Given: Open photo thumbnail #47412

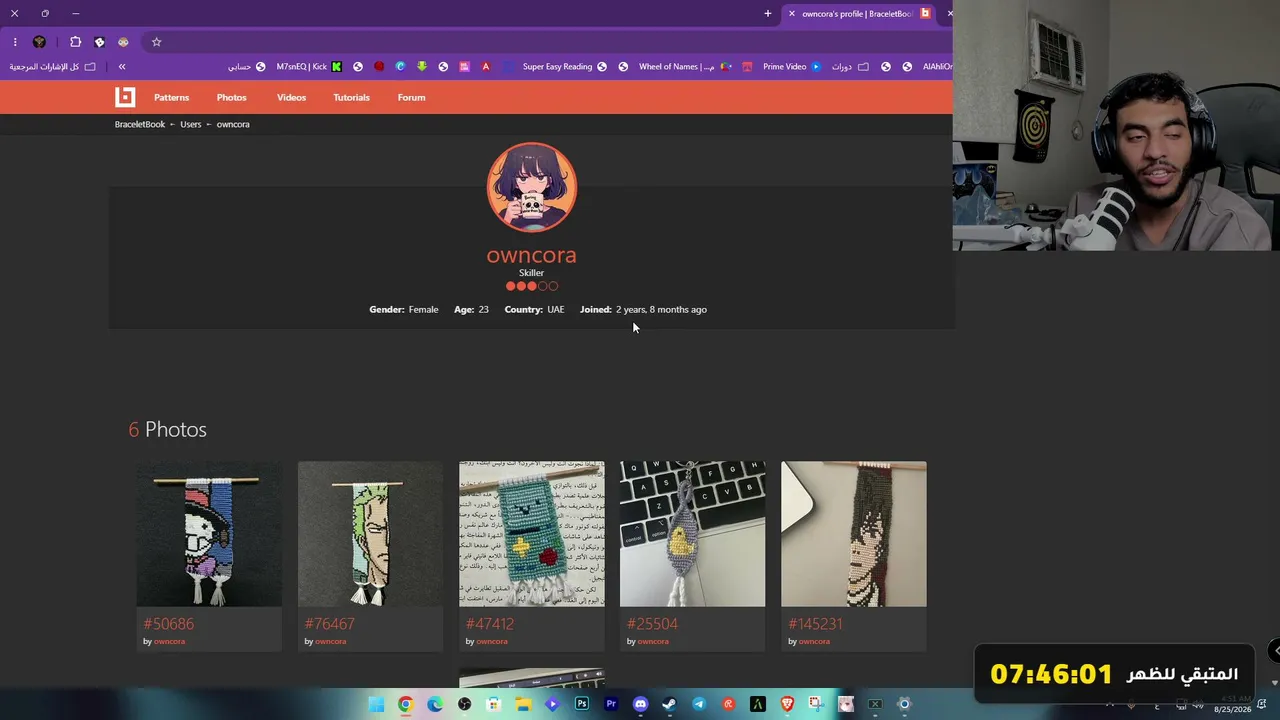Looking at the screenshot, I should 531,534.
